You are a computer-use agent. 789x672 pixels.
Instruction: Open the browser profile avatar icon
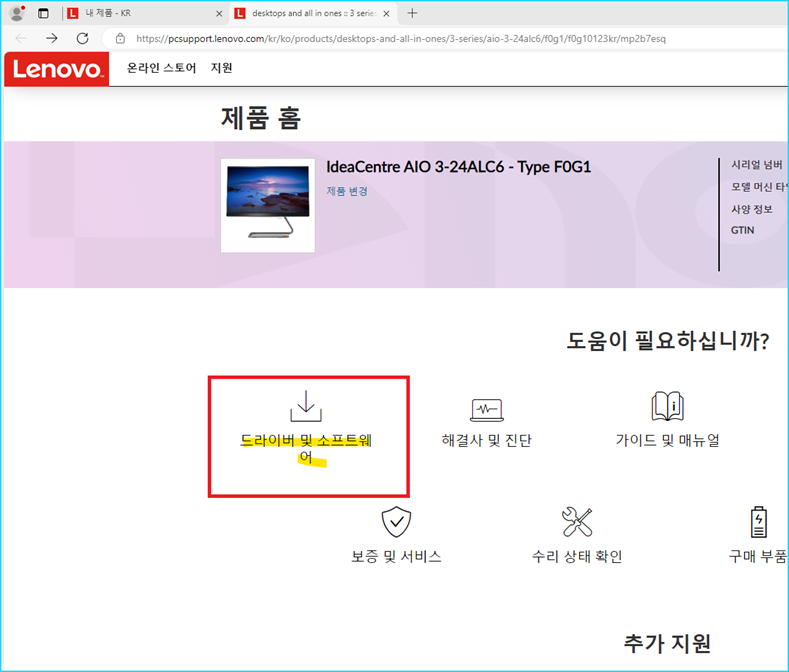tap(17, 13)
